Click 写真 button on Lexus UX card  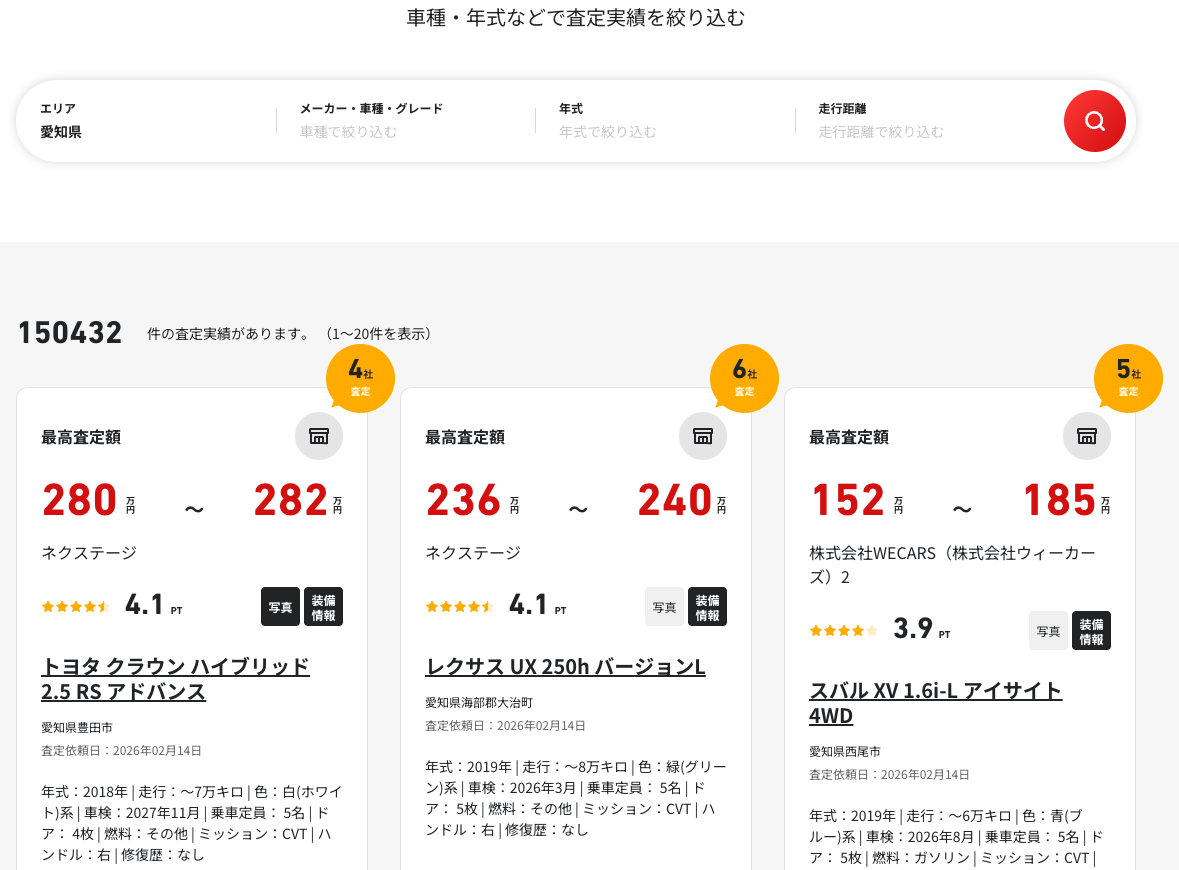(x=664, y=607)
